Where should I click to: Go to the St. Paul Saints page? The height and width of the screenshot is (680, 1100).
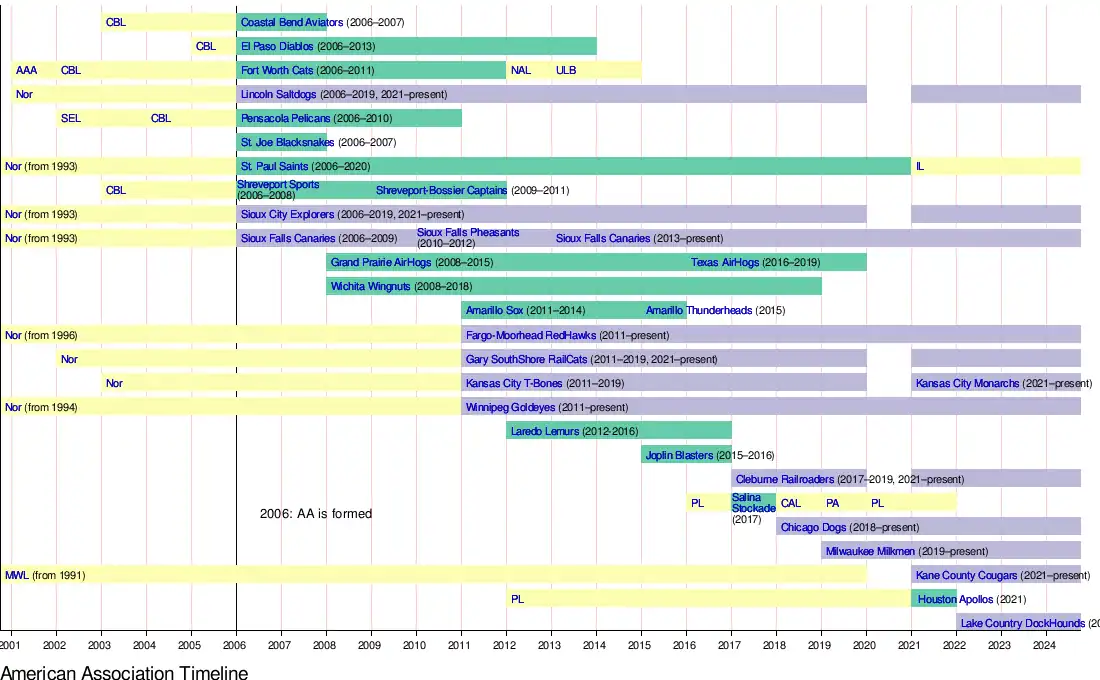(x=274, y=166)
